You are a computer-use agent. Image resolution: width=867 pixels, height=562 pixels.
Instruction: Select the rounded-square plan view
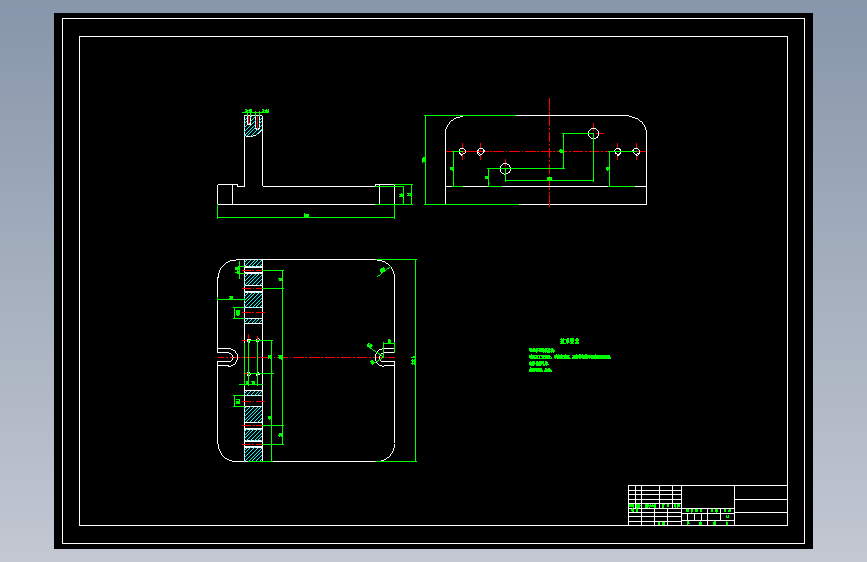[x=306, y=360]
